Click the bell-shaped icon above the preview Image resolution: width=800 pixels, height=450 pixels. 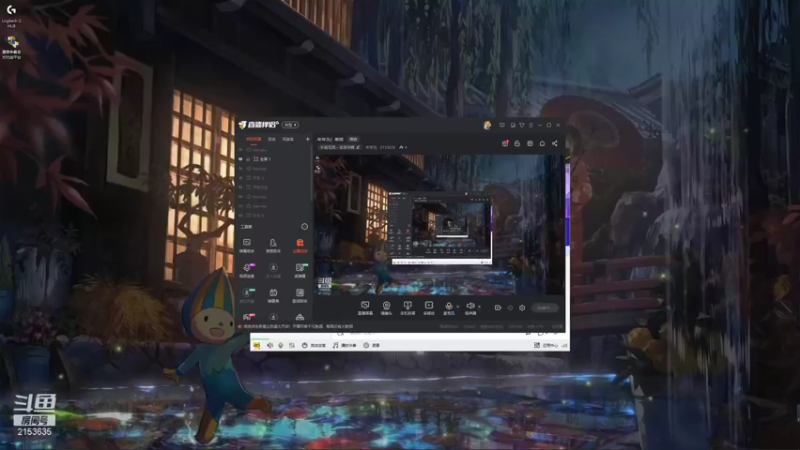click(x=542, y=143)
